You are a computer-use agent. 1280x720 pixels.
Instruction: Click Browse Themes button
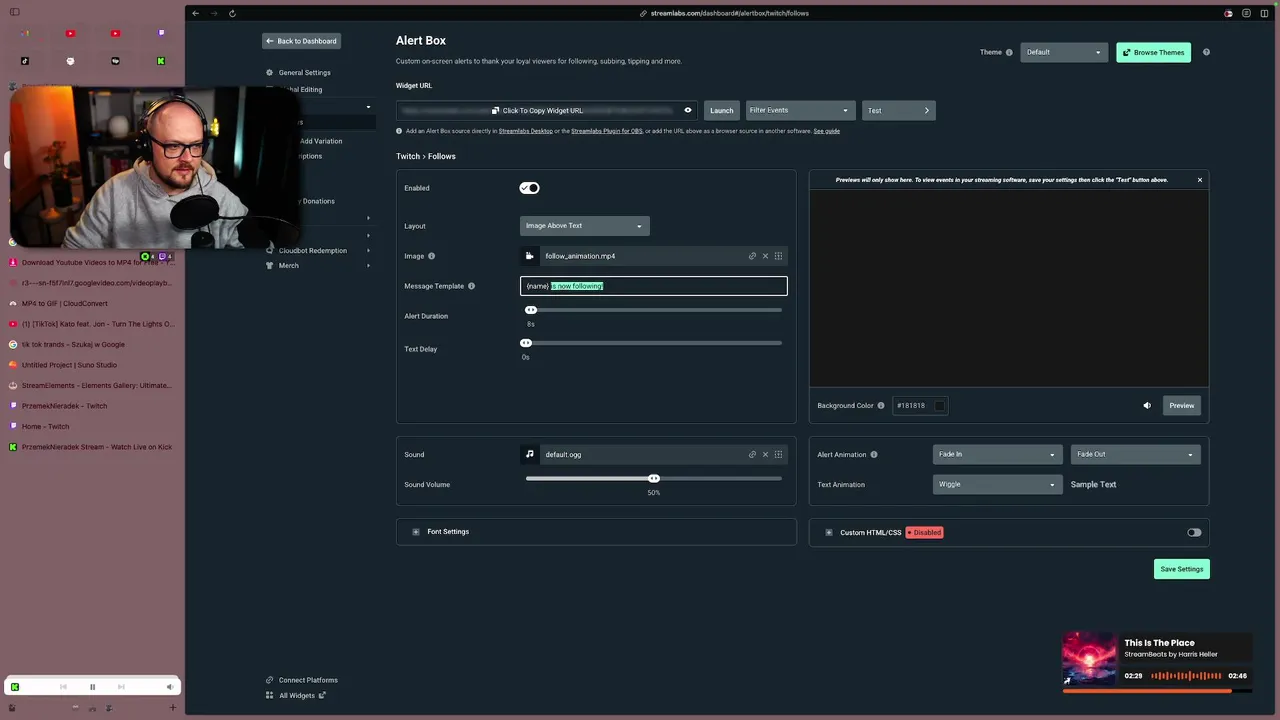tap(1153, 52)
